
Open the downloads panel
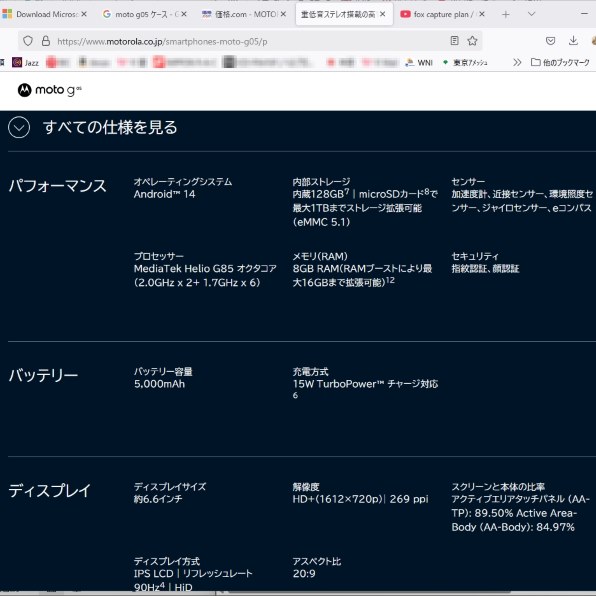[573, 40]
